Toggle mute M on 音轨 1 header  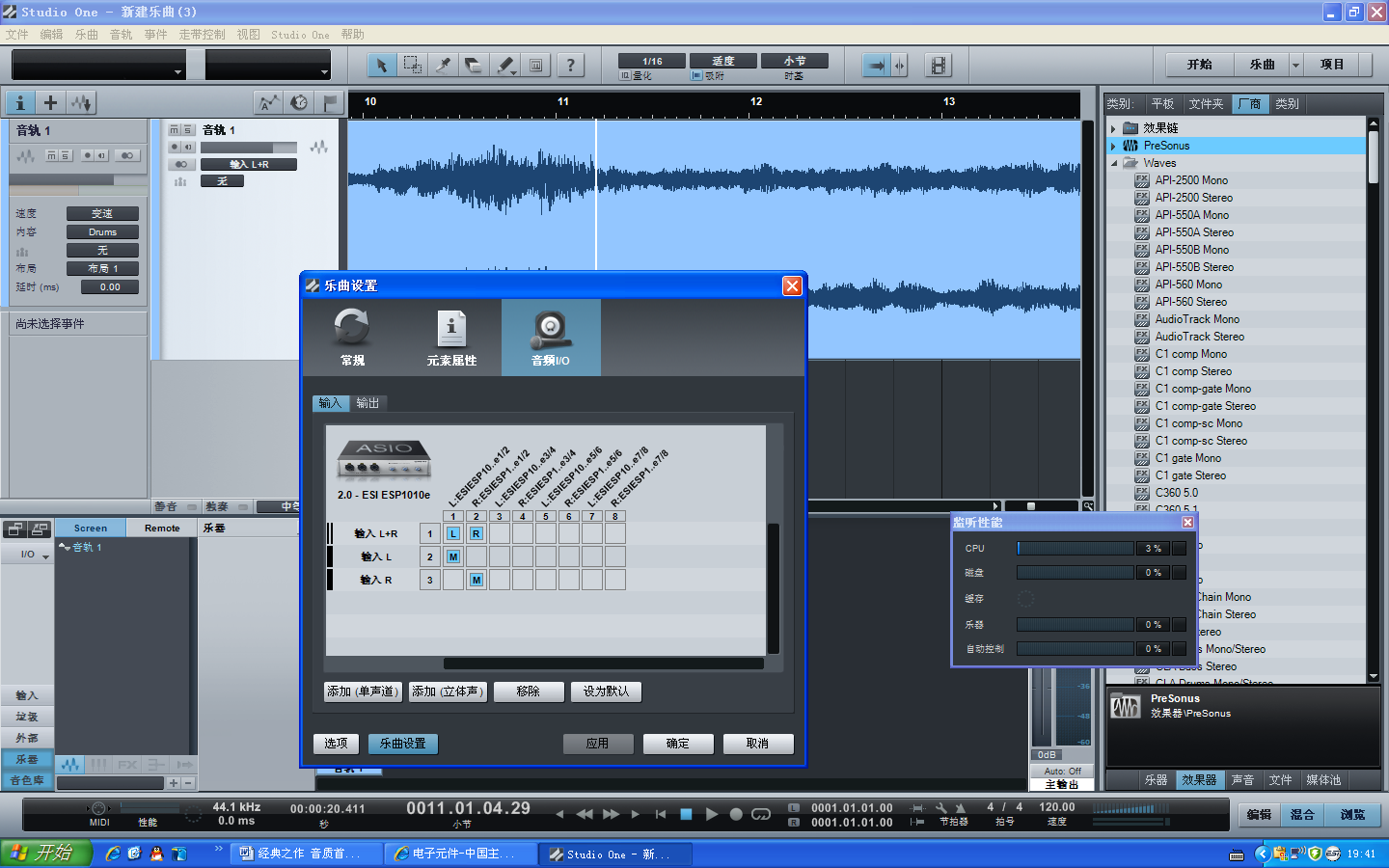tap(175, 129)
